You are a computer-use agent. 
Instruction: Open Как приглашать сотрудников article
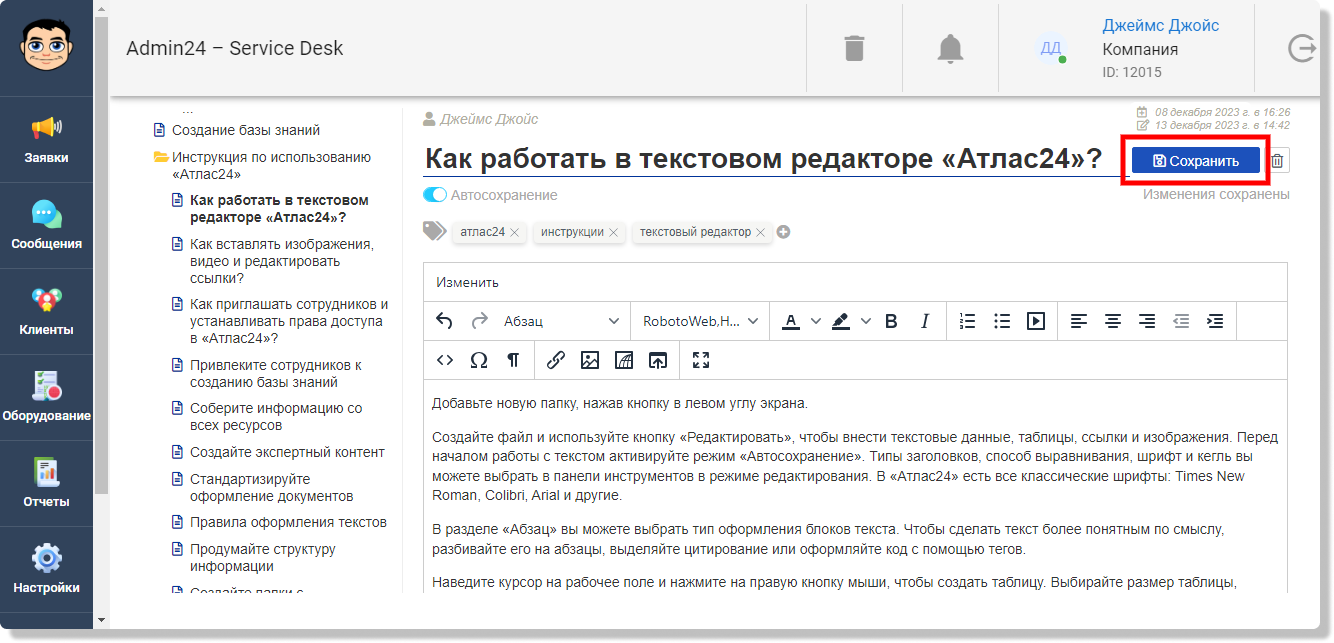point(289,321)
